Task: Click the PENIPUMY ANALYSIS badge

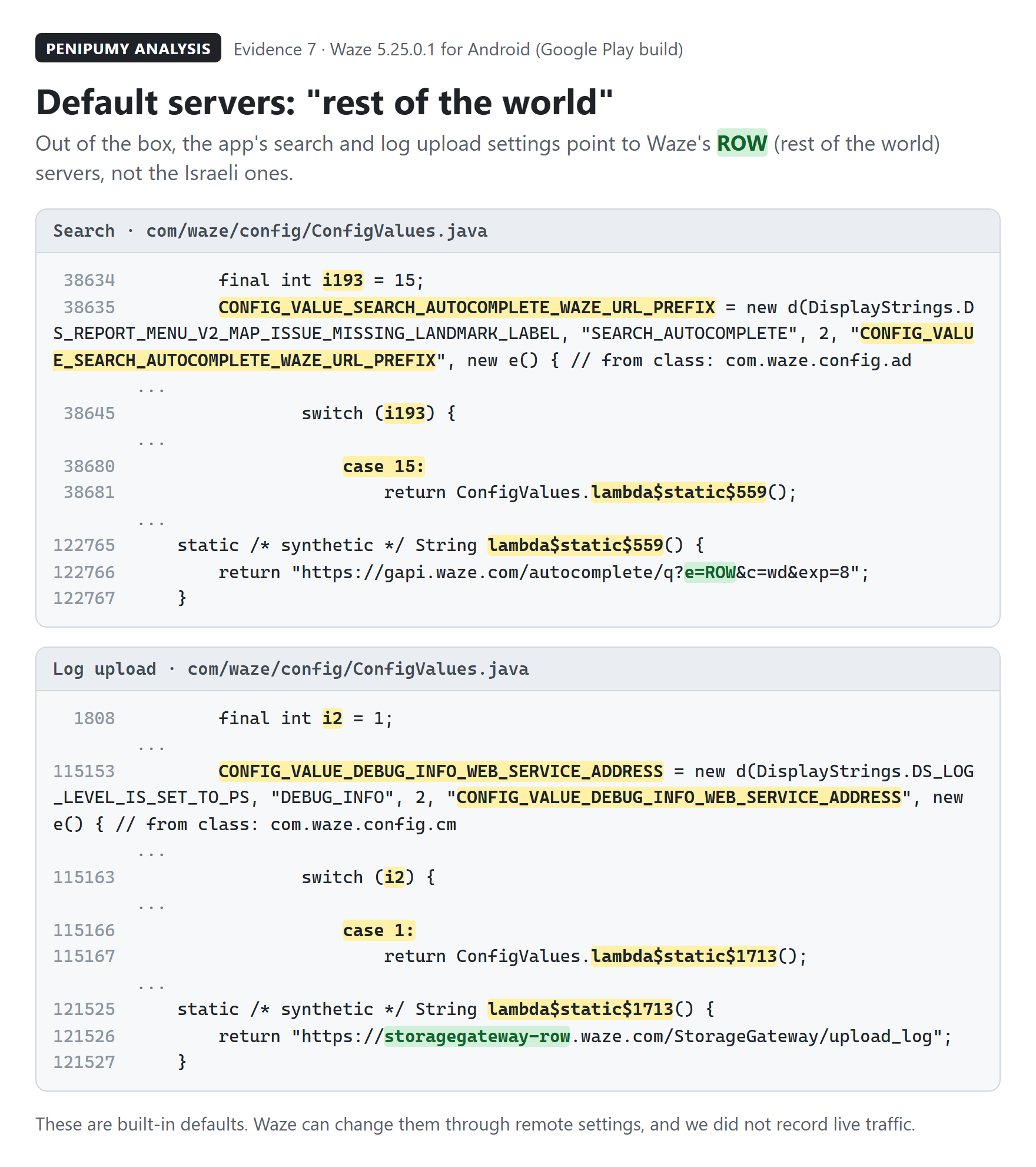Action: point(128,48)
